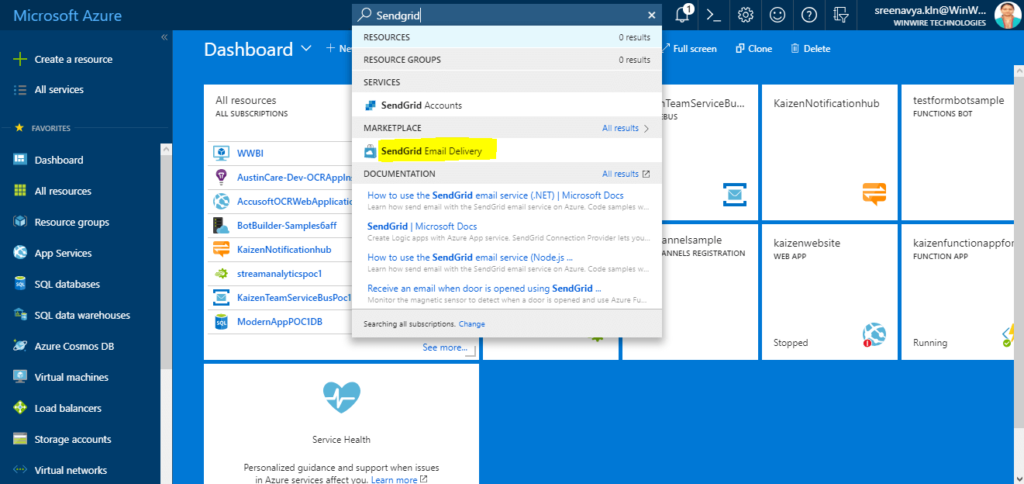
Task: Collapse the left sidebar menu
Action: 165,37
